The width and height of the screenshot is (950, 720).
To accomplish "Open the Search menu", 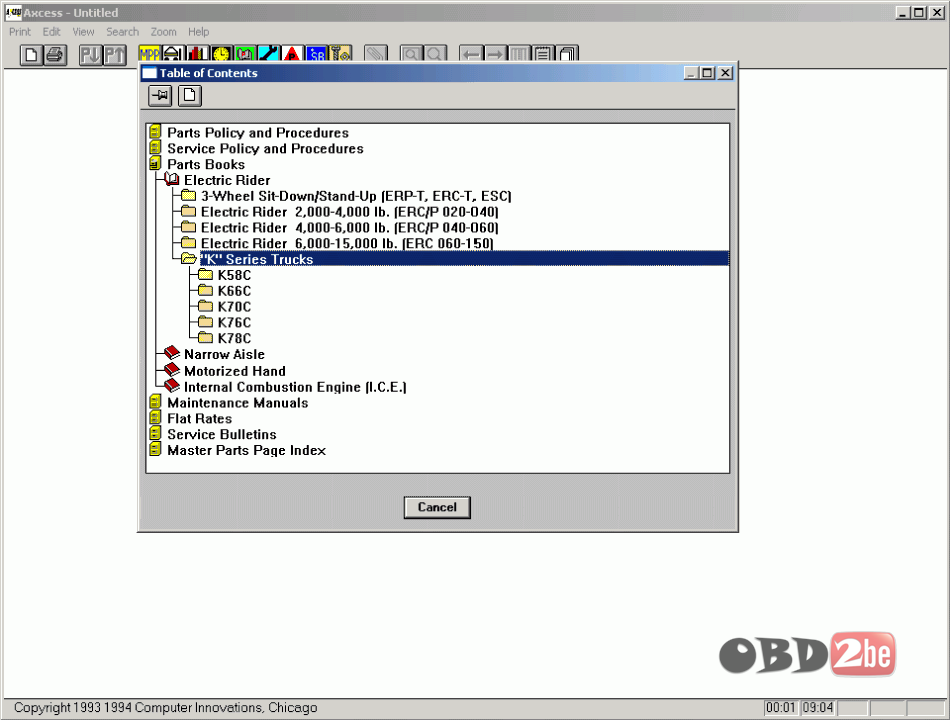I will (x=122, y=32).
